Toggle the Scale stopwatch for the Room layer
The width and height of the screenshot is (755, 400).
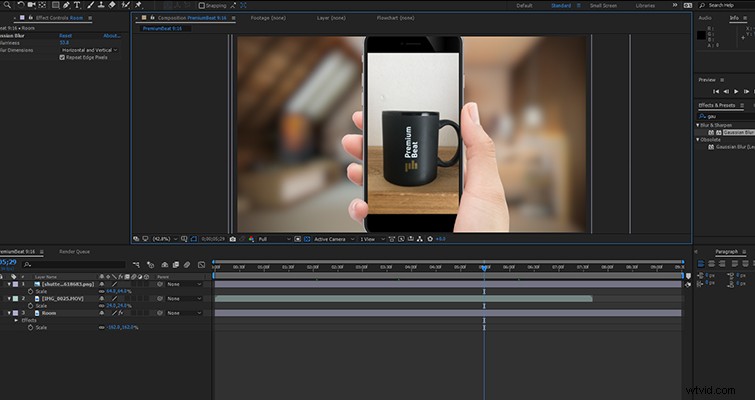(30, 327)
